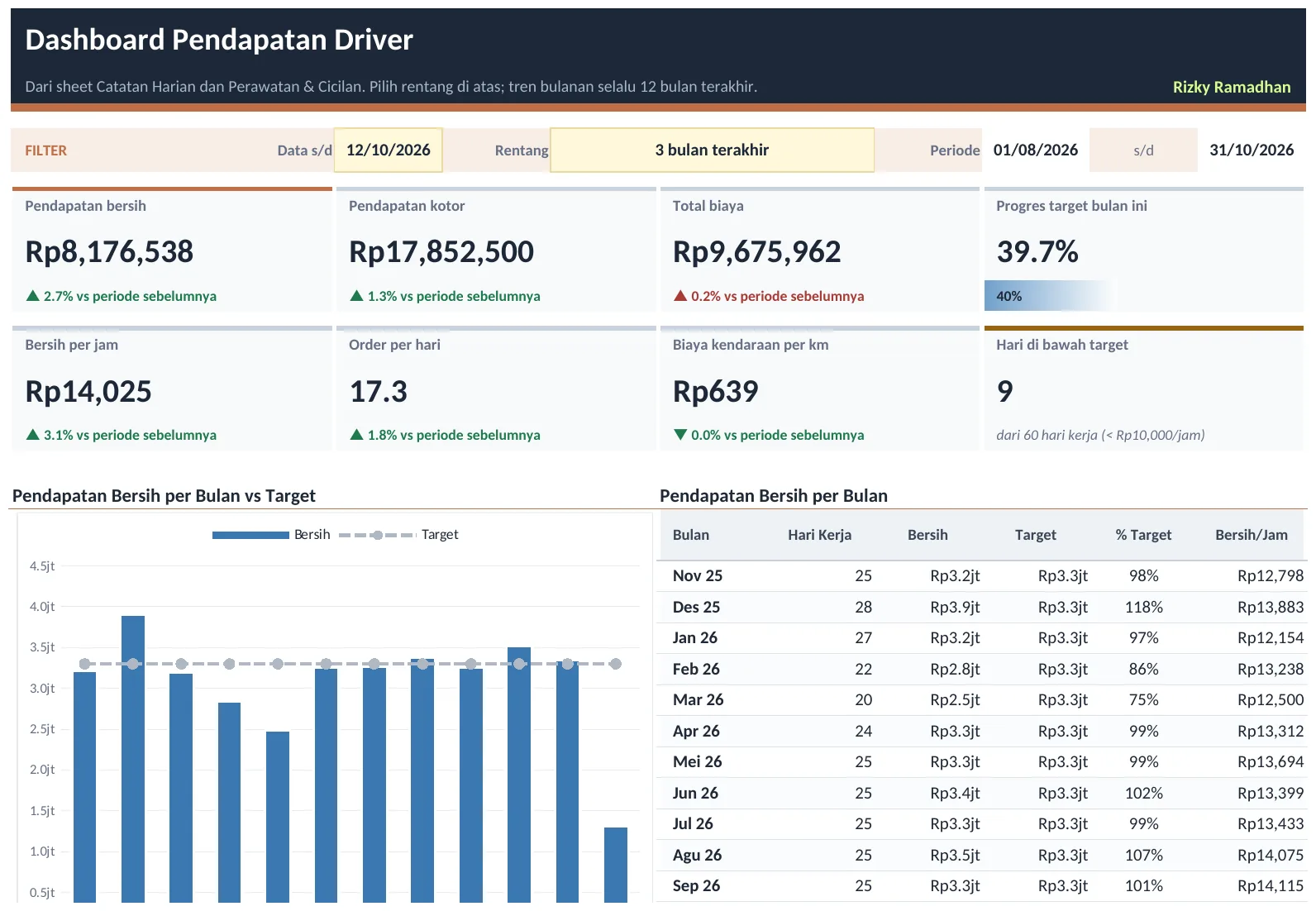Select the Mei 26 Target cell Rp3.3jt
1316x911 pixels.
[x=1062, y=761]
